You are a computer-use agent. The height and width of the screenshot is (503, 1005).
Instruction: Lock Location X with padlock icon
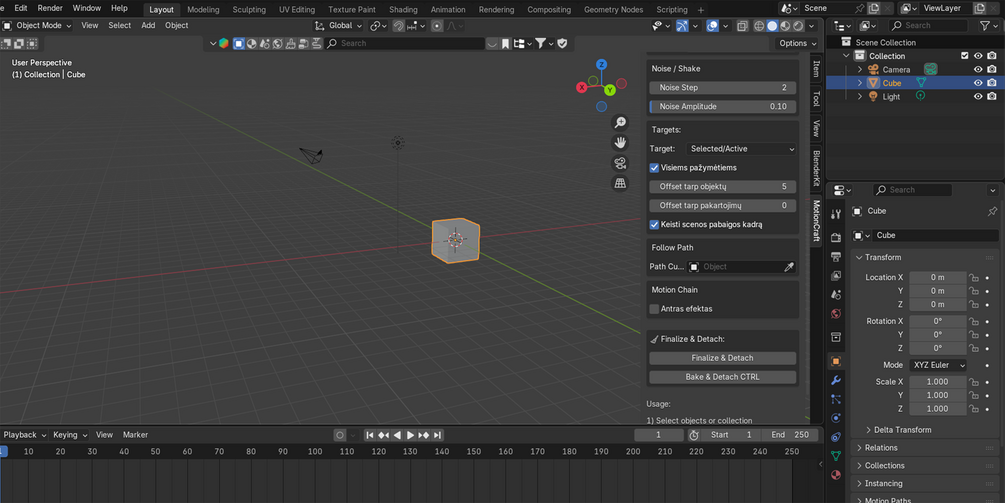(974, 277)
